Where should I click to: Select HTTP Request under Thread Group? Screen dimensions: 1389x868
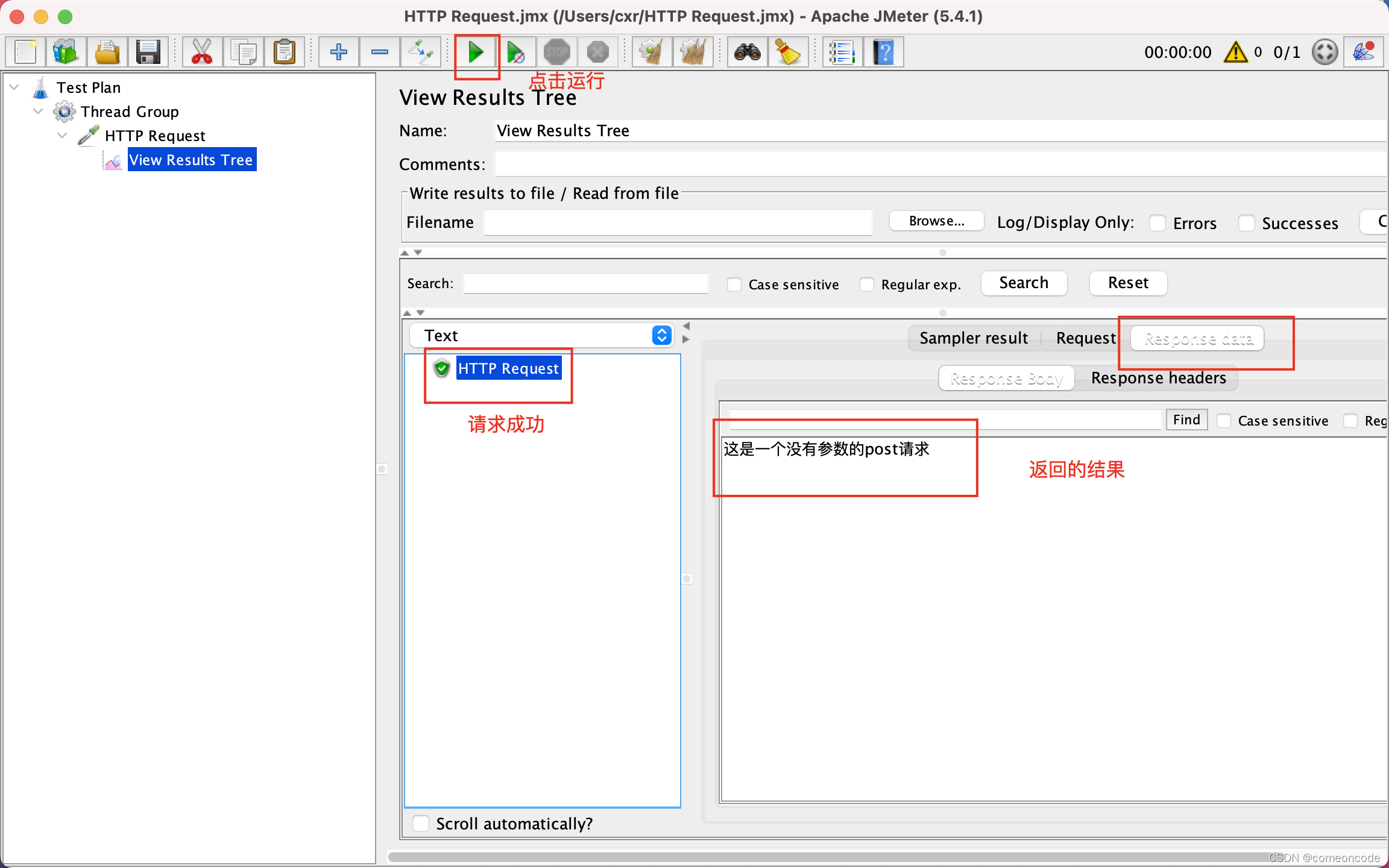click(x=155, y=136)
